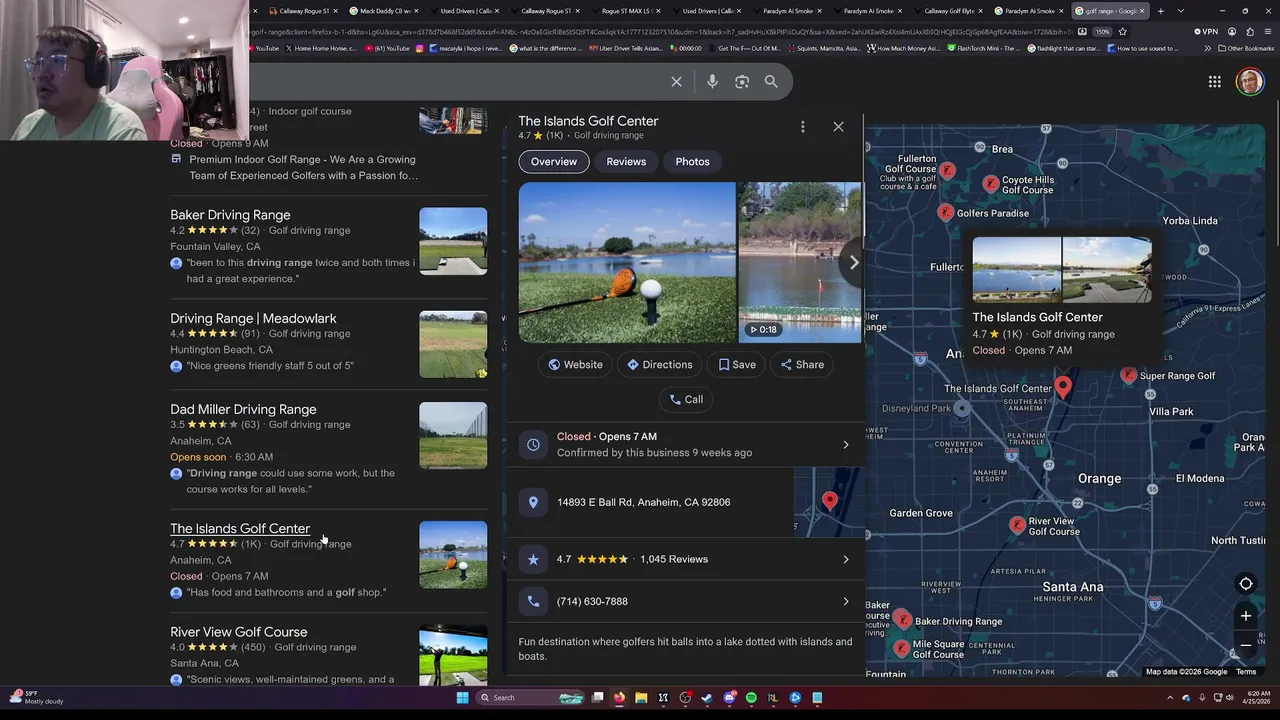Open FlashTorch Mini bookmark
The image size is (1280, 720).
coord(982,48)
